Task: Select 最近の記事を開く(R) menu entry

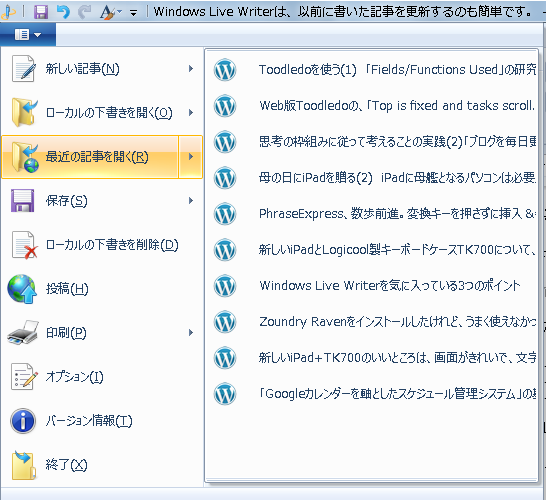Action: [90, 157]
